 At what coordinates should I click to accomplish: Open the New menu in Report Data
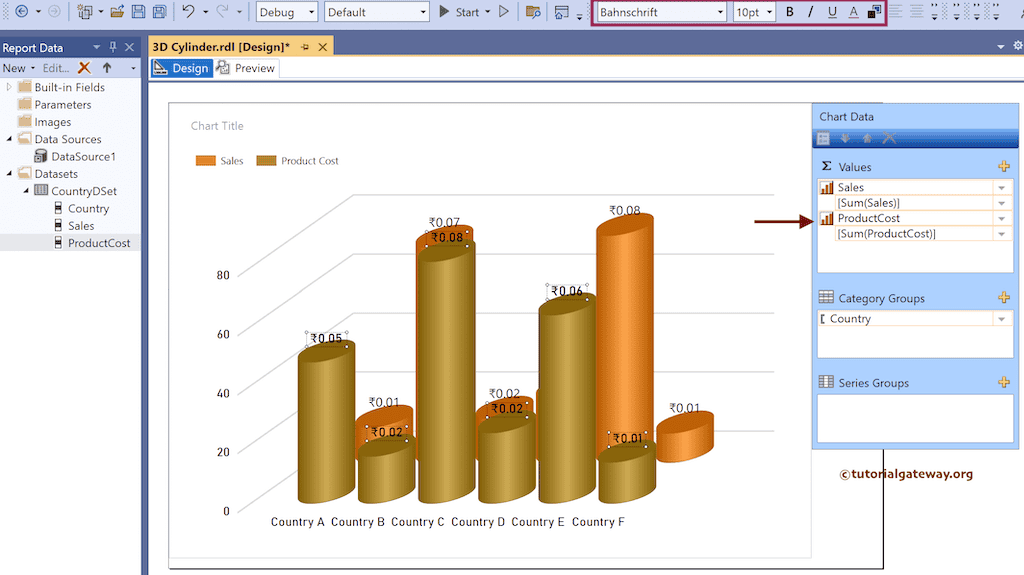pyautogui.click(x=18, y=68)
